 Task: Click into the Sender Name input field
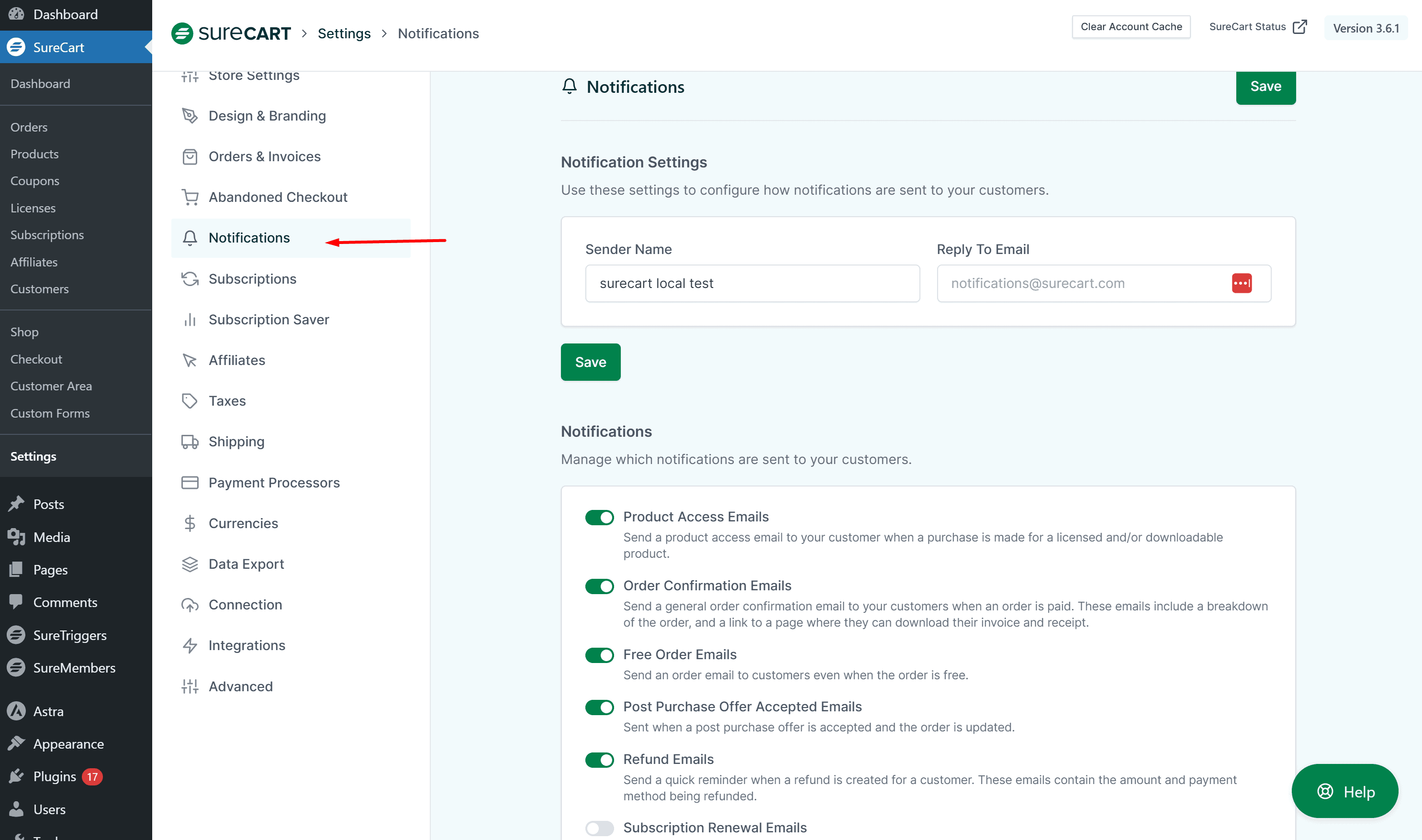[x=752, y=283]
